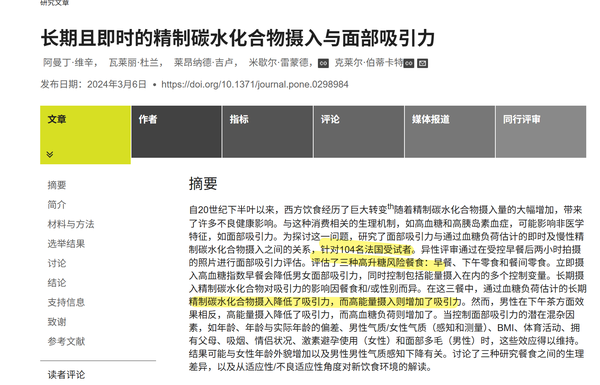The width and height of the screenshot is (600, 385).
Task: Jump to 简介 section in sidebar
Action: [57, 205]
